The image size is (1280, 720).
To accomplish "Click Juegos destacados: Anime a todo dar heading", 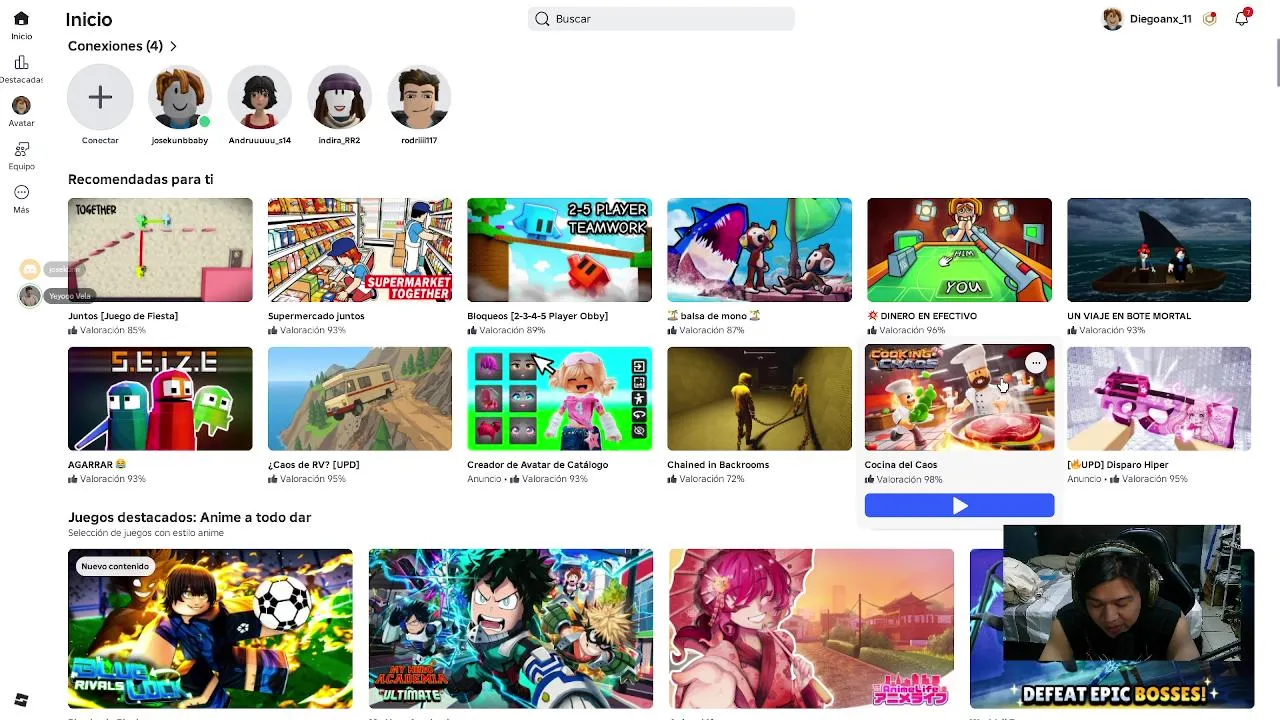I will pyautogui.click(x=189, y=517).
